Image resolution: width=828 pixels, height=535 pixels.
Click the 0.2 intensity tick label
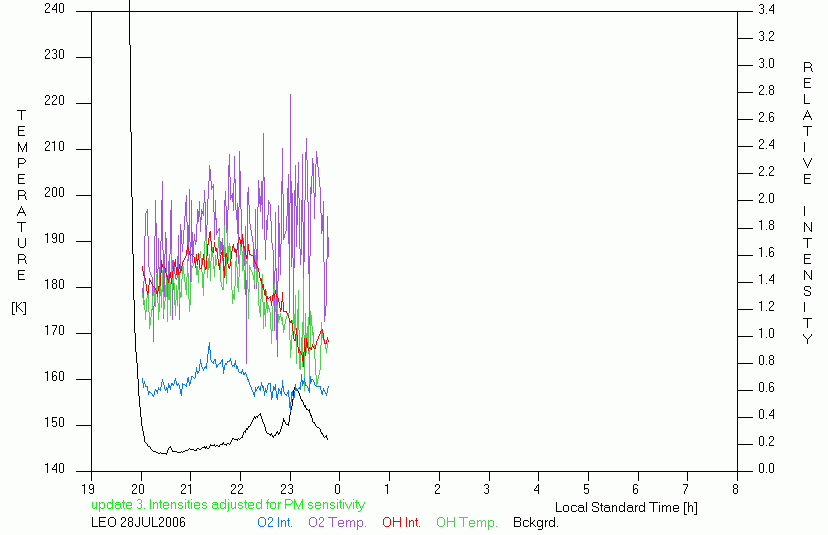766,442
